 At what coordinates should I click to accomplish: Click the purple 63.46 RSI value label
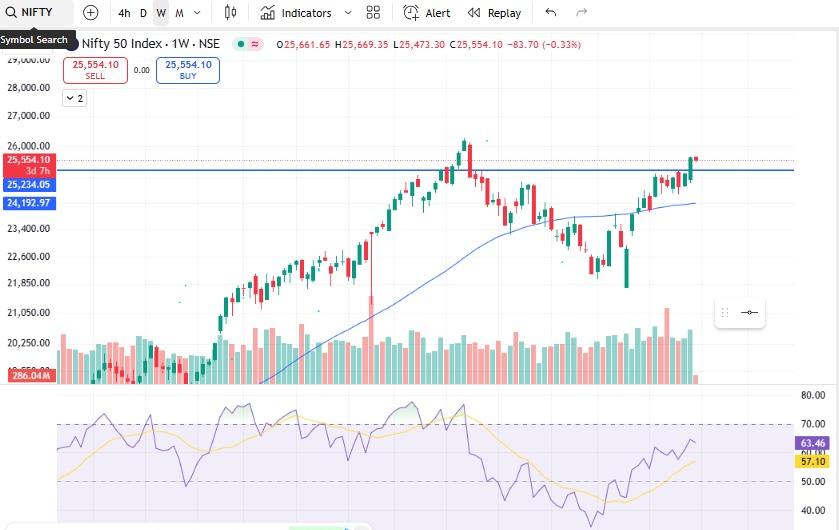click(x=813, y=443)
